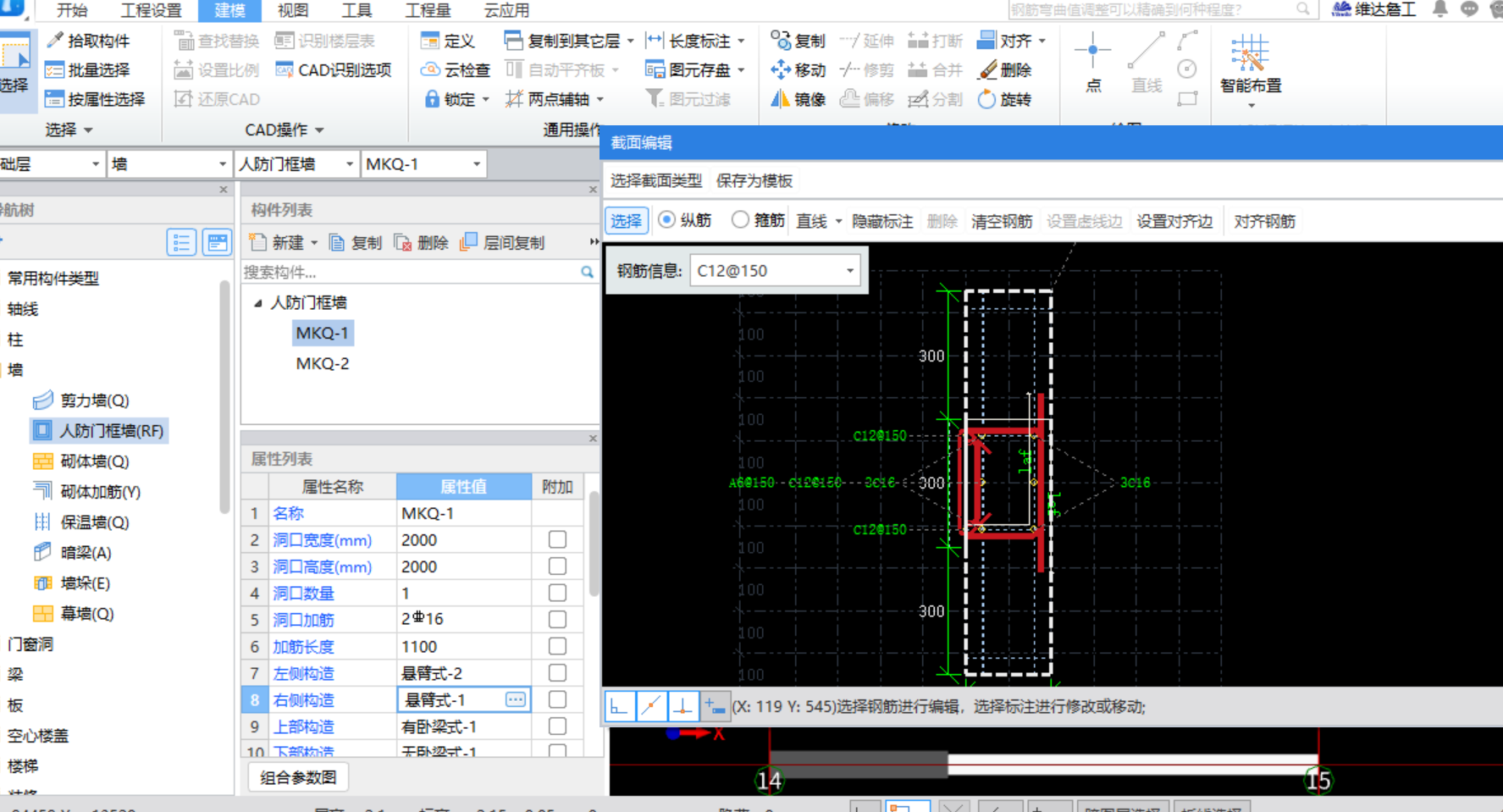
Task: Switch navigation tree to panel view icon
Action: (x=217, y=243)
